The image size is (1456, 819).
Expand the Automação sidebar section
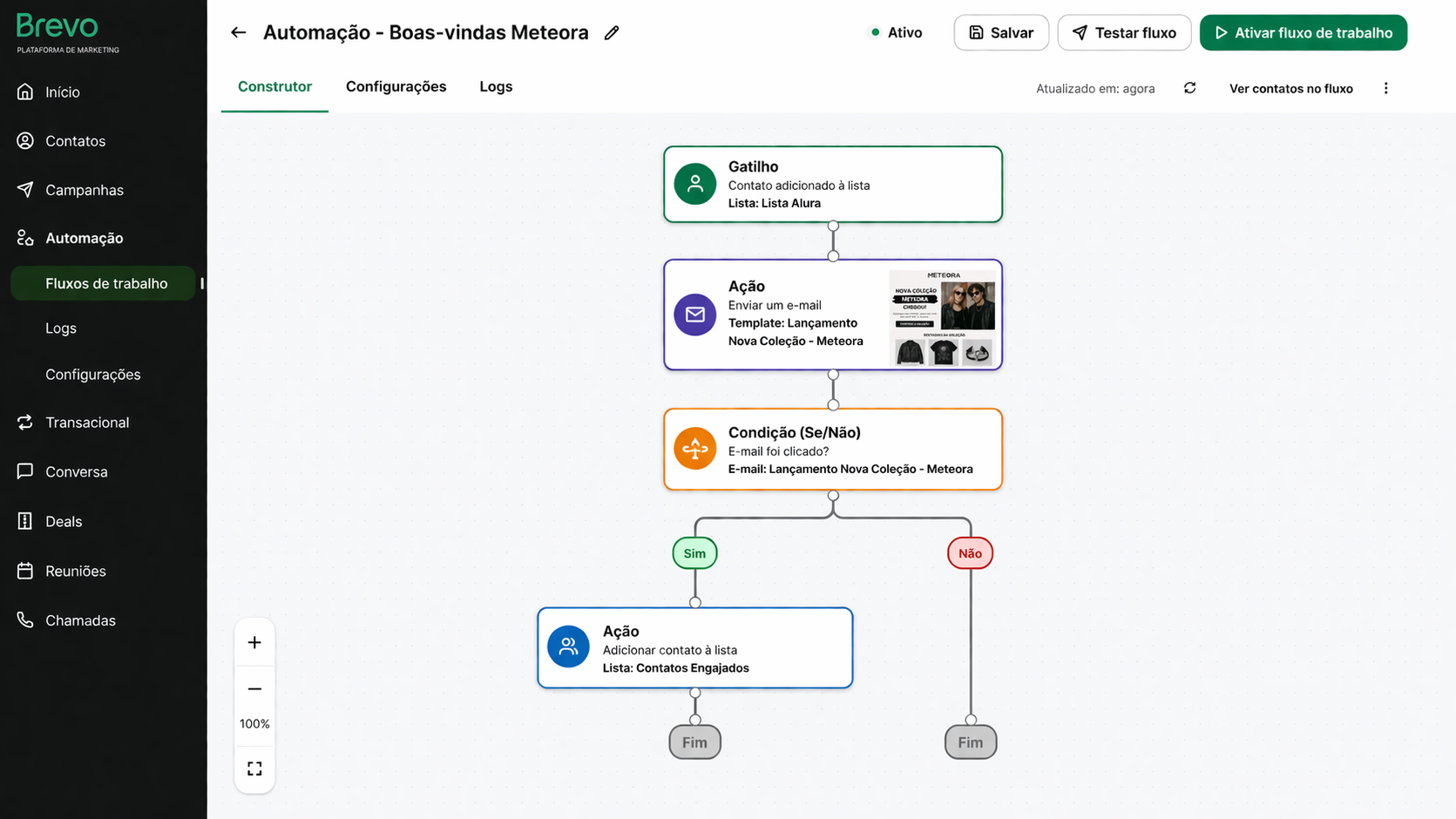[x=84, y=238]
